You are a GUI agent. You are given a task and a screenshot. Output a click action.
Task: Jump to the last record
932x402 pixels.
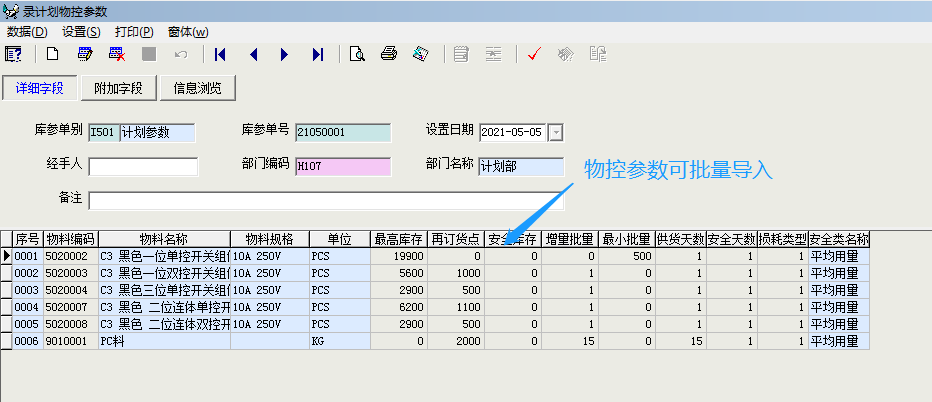pos(318,54)
